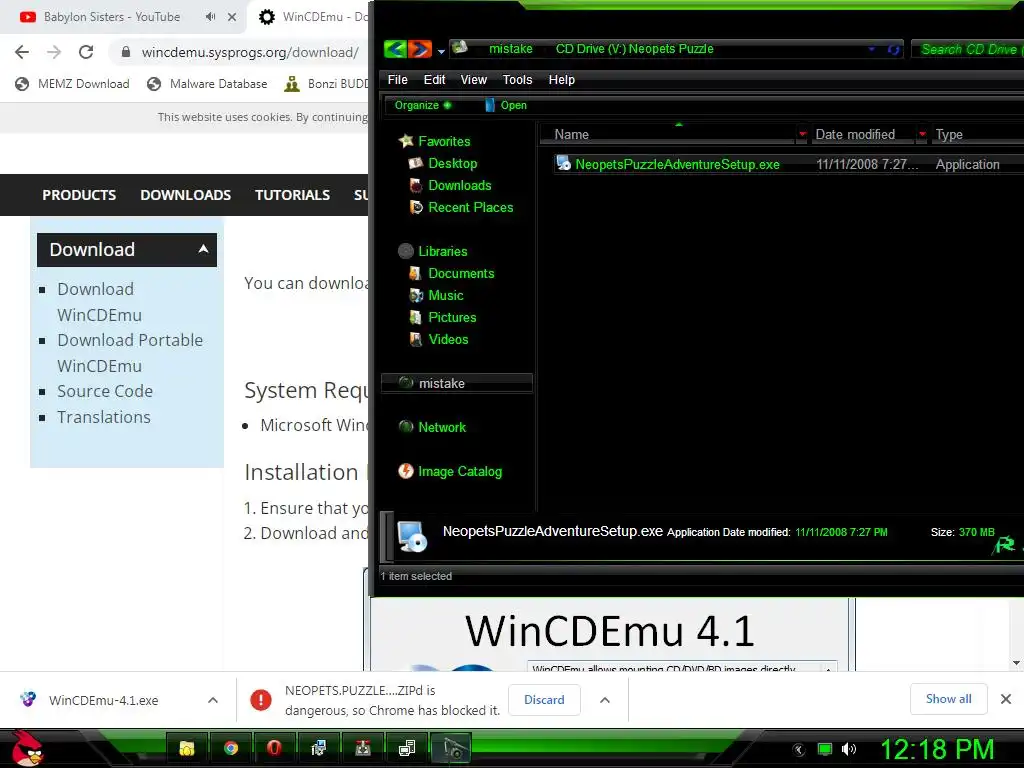Switch to the Babylon Sisters YouTube tab
Screen dimensions: 1024x768
tap(111, 17)
